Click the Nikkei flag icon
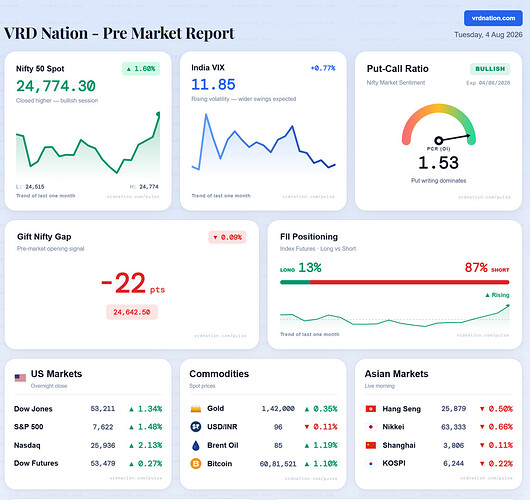The image size is (530, 500). [371, 427]
